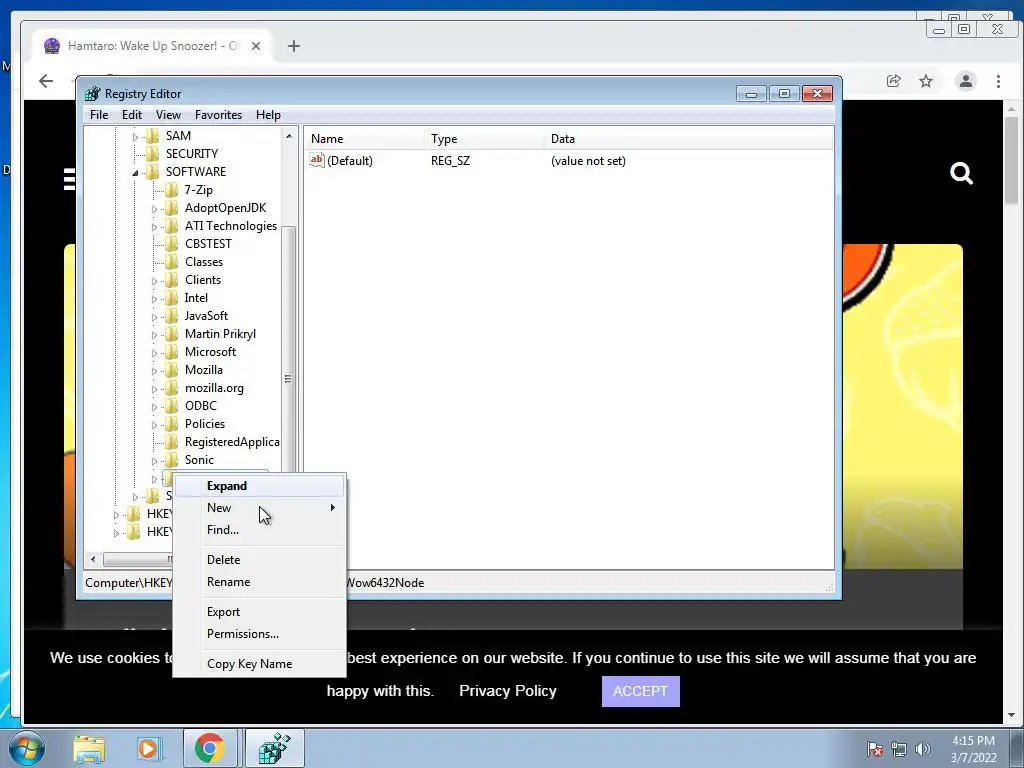Click the Name column header
This screenshot has height=768, width=1024.
365,138
